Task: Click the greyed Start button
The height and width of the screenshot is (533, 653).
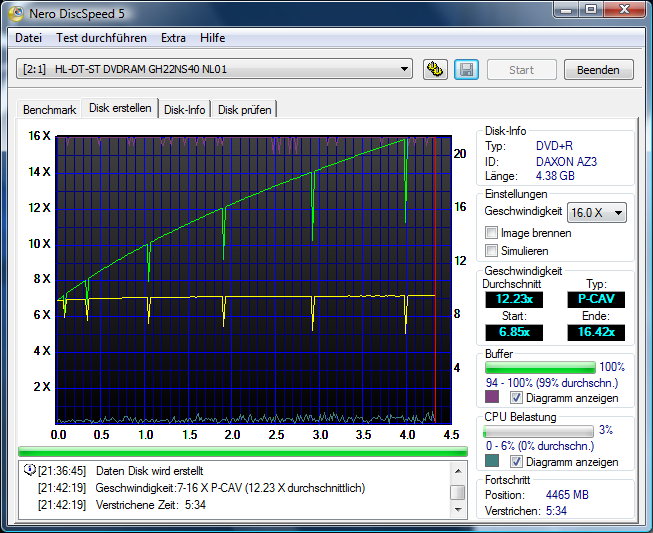Action: tap(521, 70)
